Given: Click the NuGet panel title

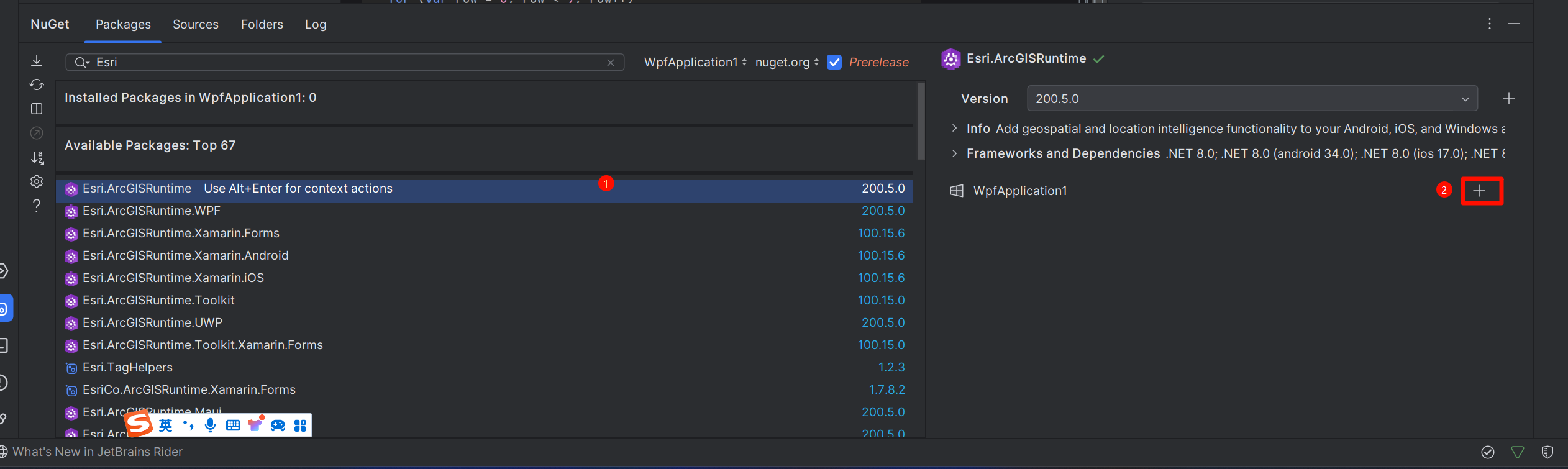Looking at the screenshot, I should [50, 24].
